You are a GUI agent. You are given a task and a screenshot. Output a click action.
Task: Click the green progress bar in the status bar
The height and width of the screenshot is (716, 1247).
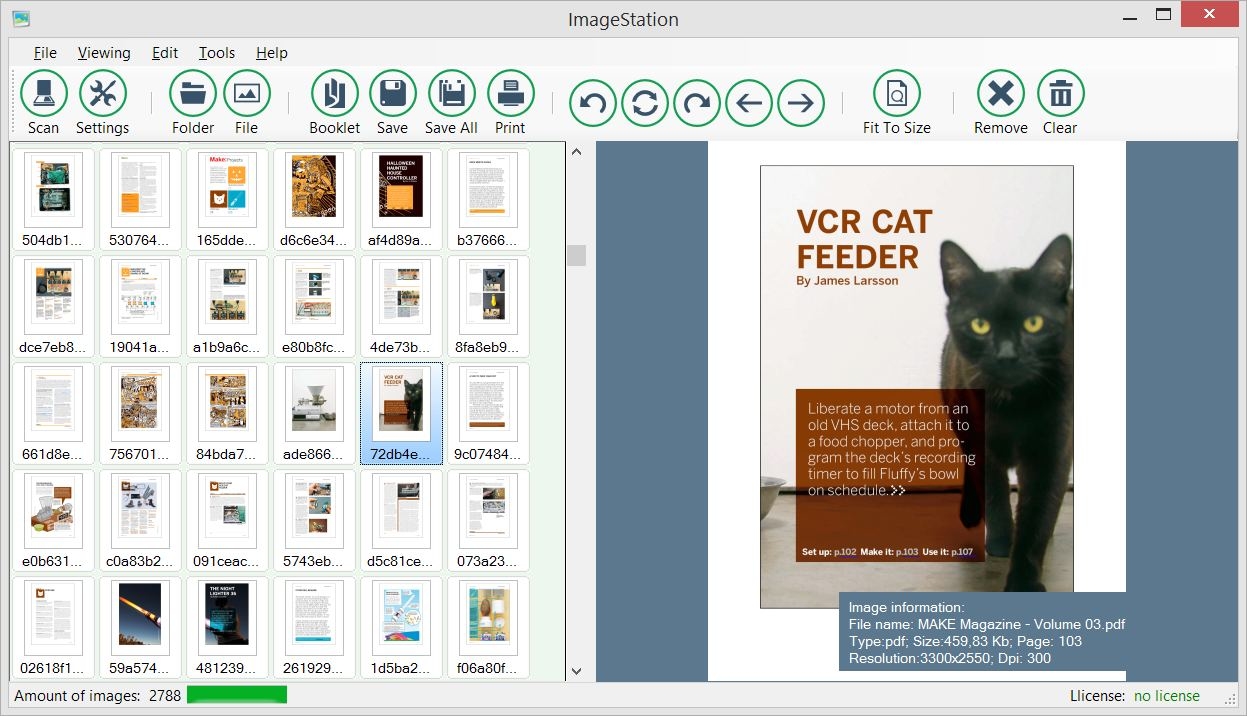point(237,695)
